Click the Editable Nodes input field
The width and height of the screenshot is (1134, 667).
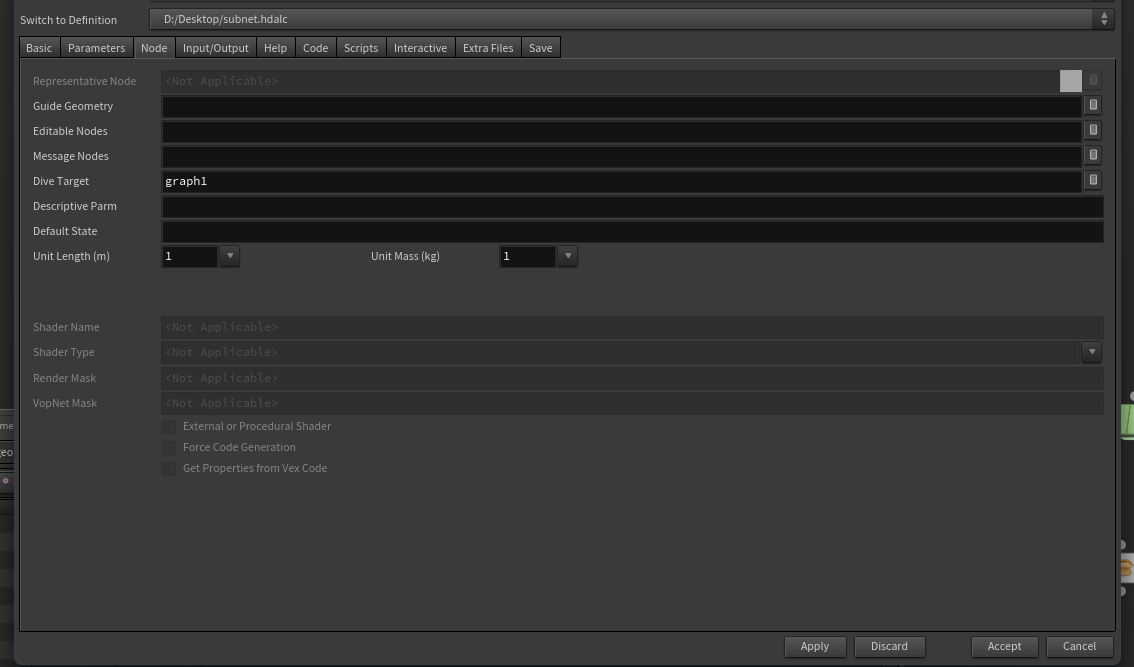coord(621,132)
